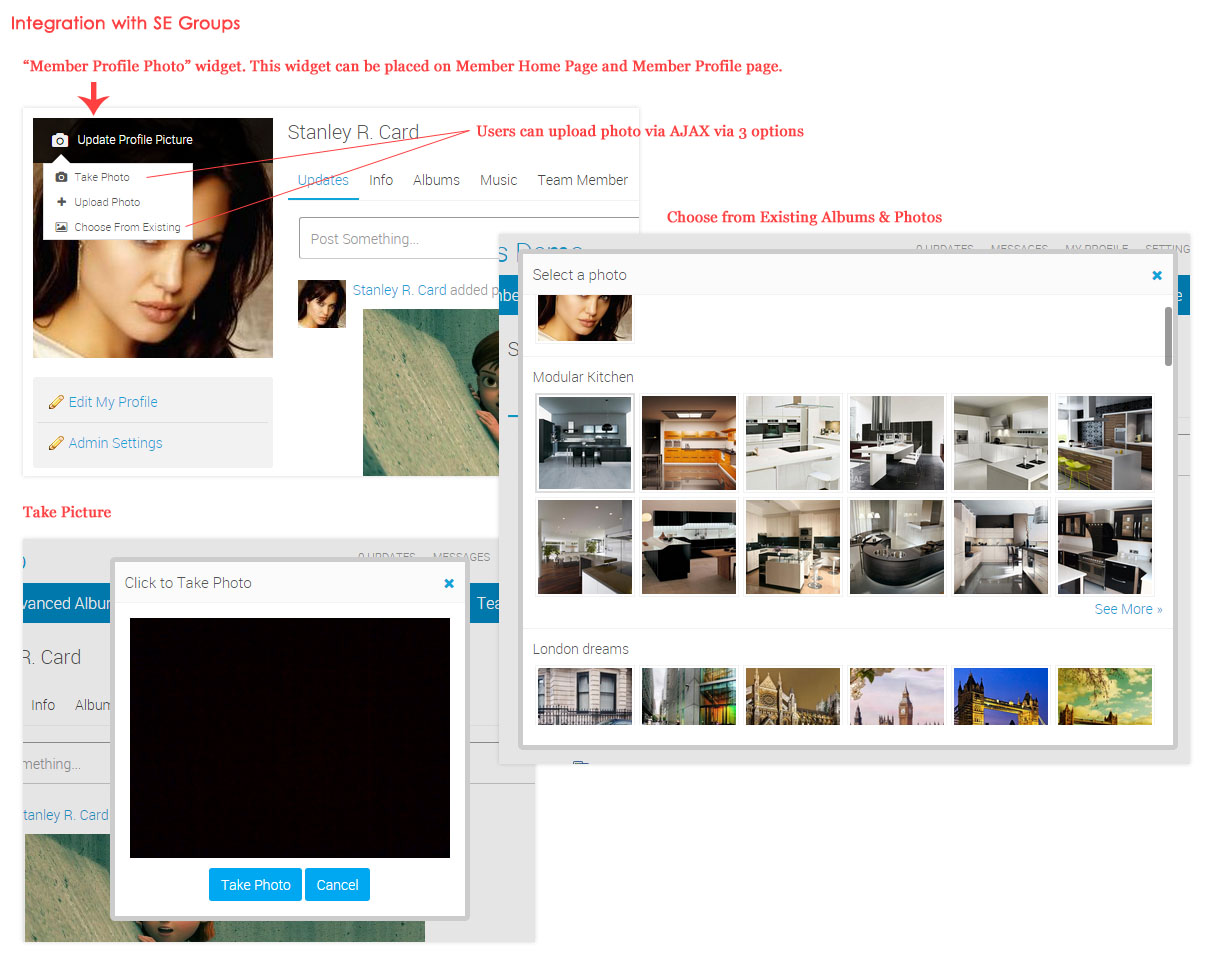Click pencil icon next to Admin Settings
Viewport: 1229px width, 962px height.
pos(56,443)
